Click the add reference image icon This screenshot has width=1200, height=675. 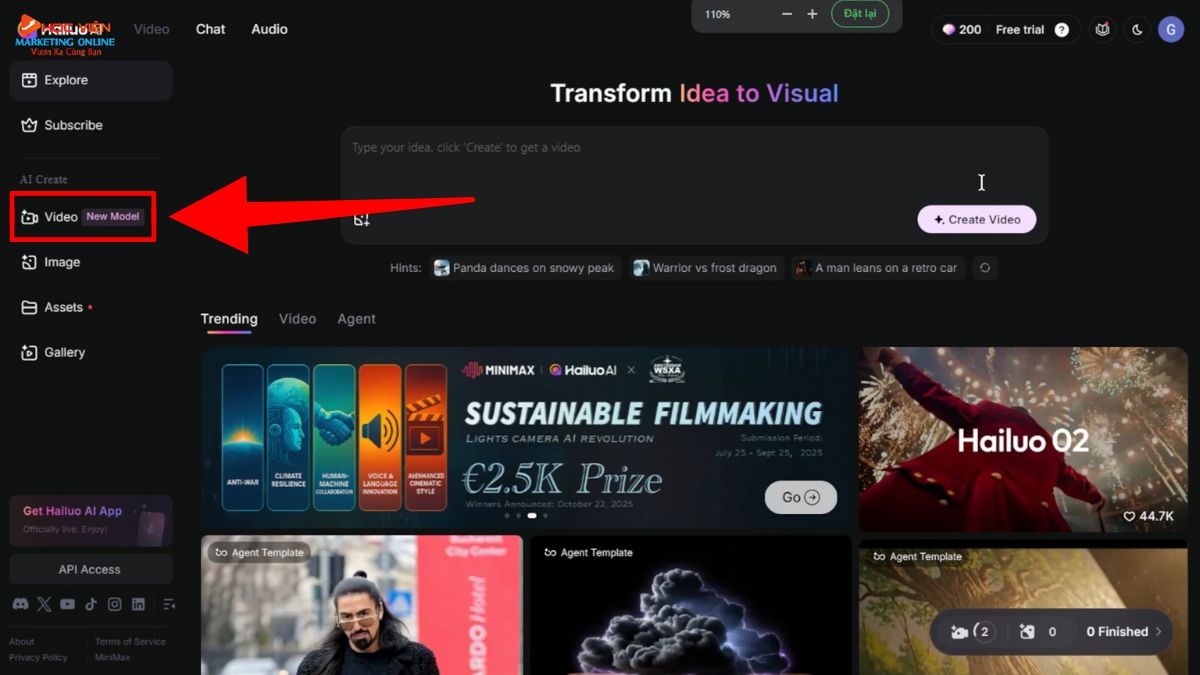tap(362, 219)
